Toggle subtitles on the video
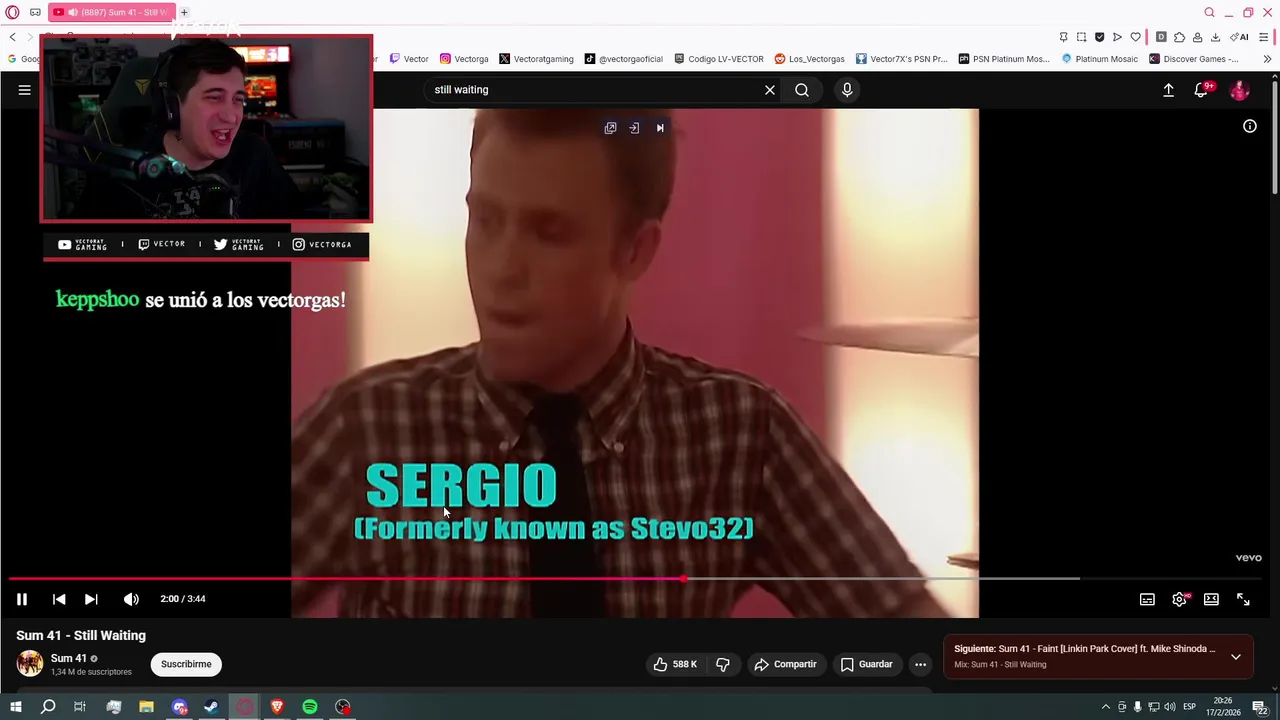The image size is (1280, 720). (1147, 599)
